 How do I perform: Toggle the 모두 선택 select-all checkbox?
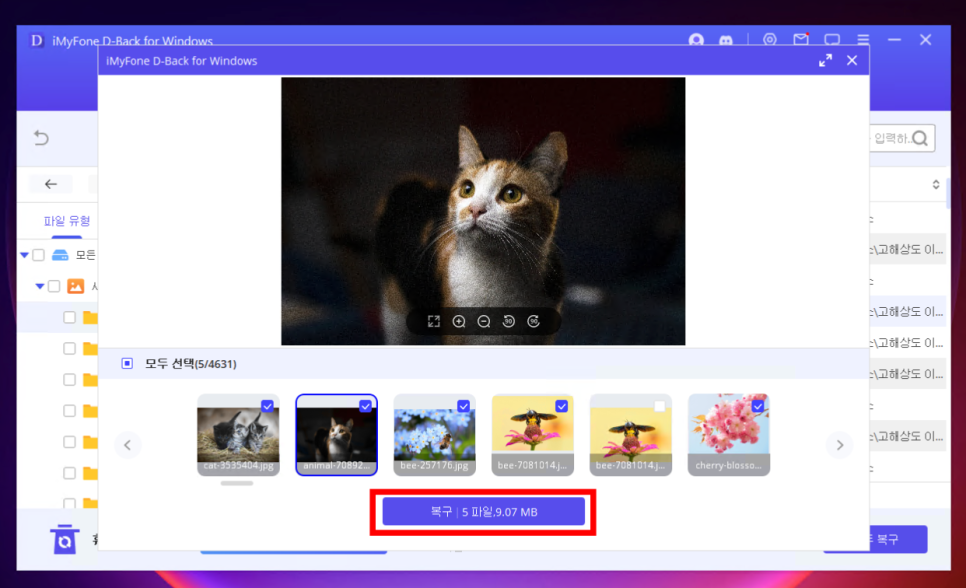[127, 364]
